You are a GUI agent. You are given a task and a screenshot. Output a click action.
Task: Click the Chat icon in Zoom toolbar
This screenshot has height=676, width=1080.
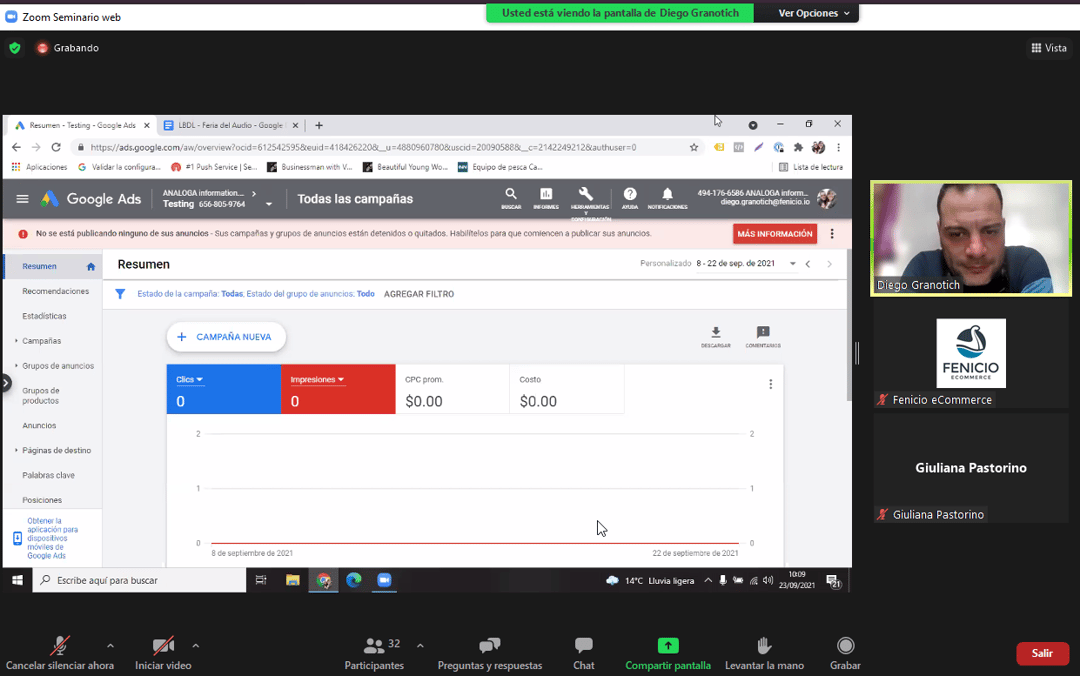pos(584,646)
